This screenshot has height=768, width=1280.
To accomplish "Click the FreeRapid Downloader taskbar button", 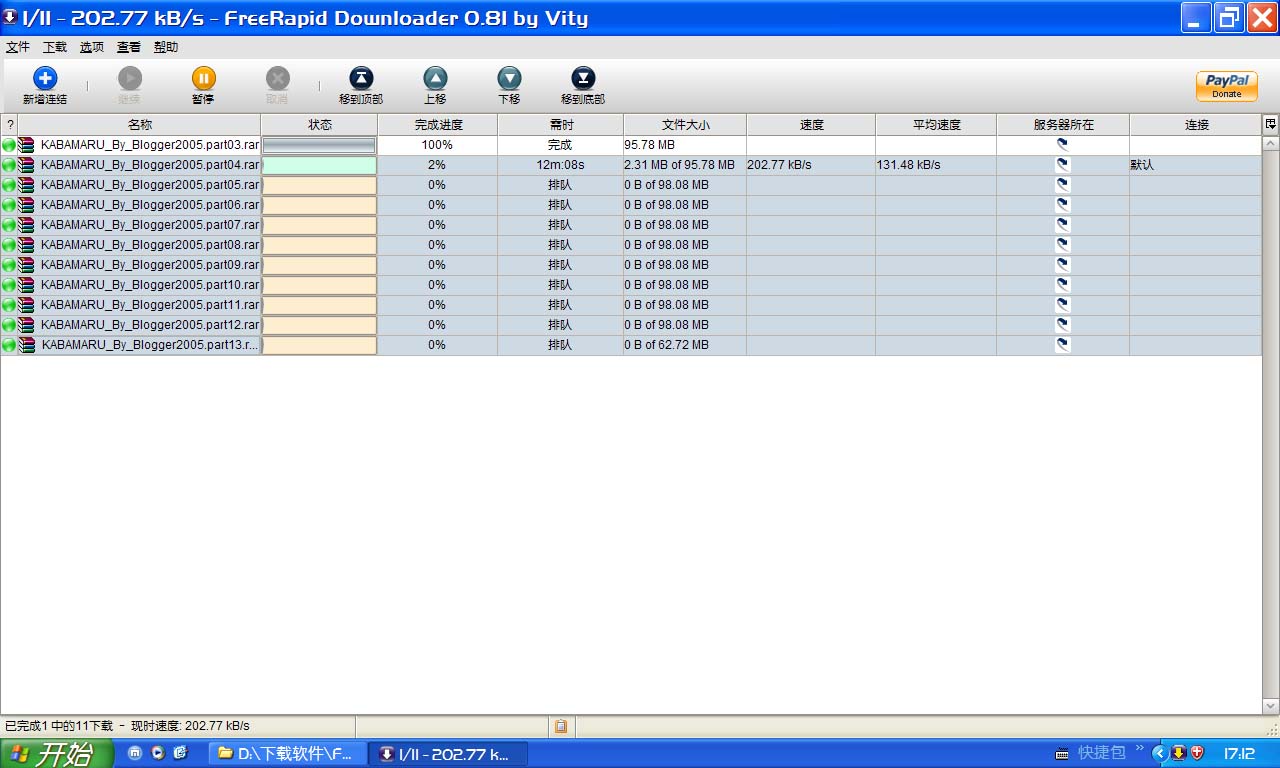I will pyautogui.click(x=447, y=753).
